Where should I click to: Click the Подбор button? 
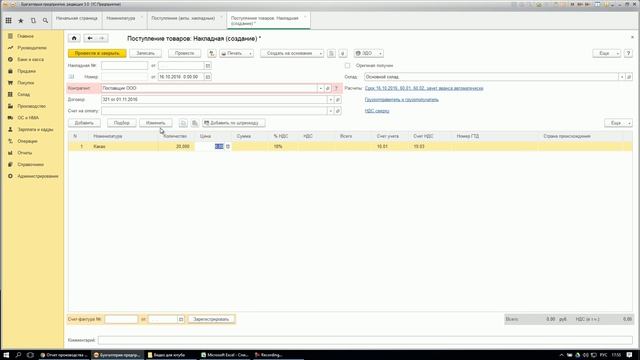pyautogui.click(x=122, y=123)
